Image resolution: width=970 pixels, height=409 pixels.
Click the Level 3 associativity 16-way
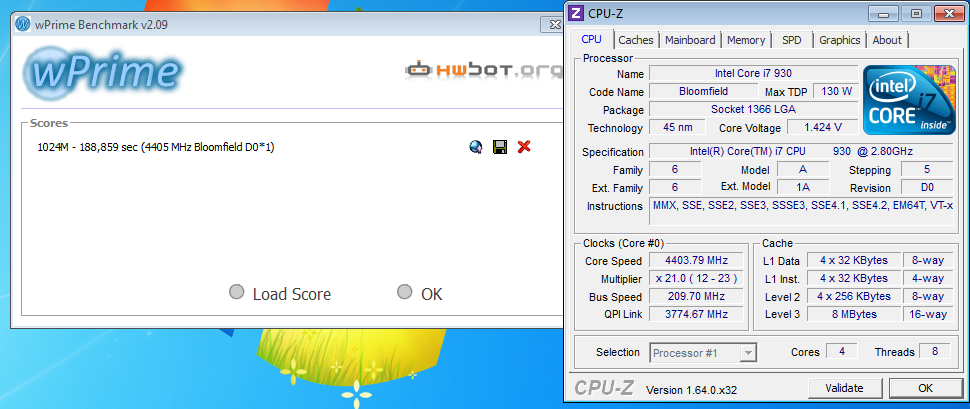(927, 314)
